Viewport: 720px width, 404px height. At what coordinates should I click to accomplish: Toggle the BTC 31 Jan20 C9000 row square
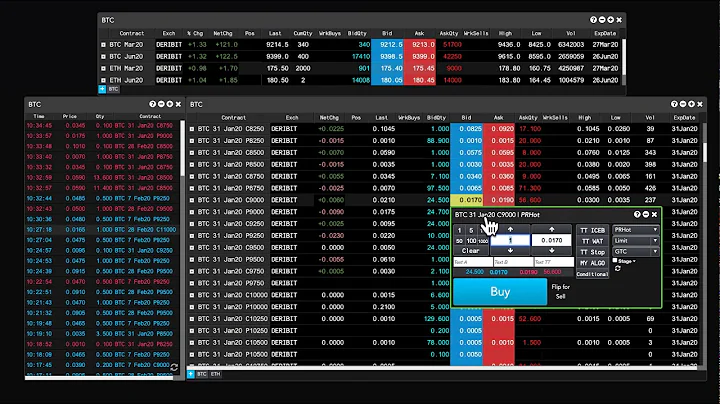192,200
